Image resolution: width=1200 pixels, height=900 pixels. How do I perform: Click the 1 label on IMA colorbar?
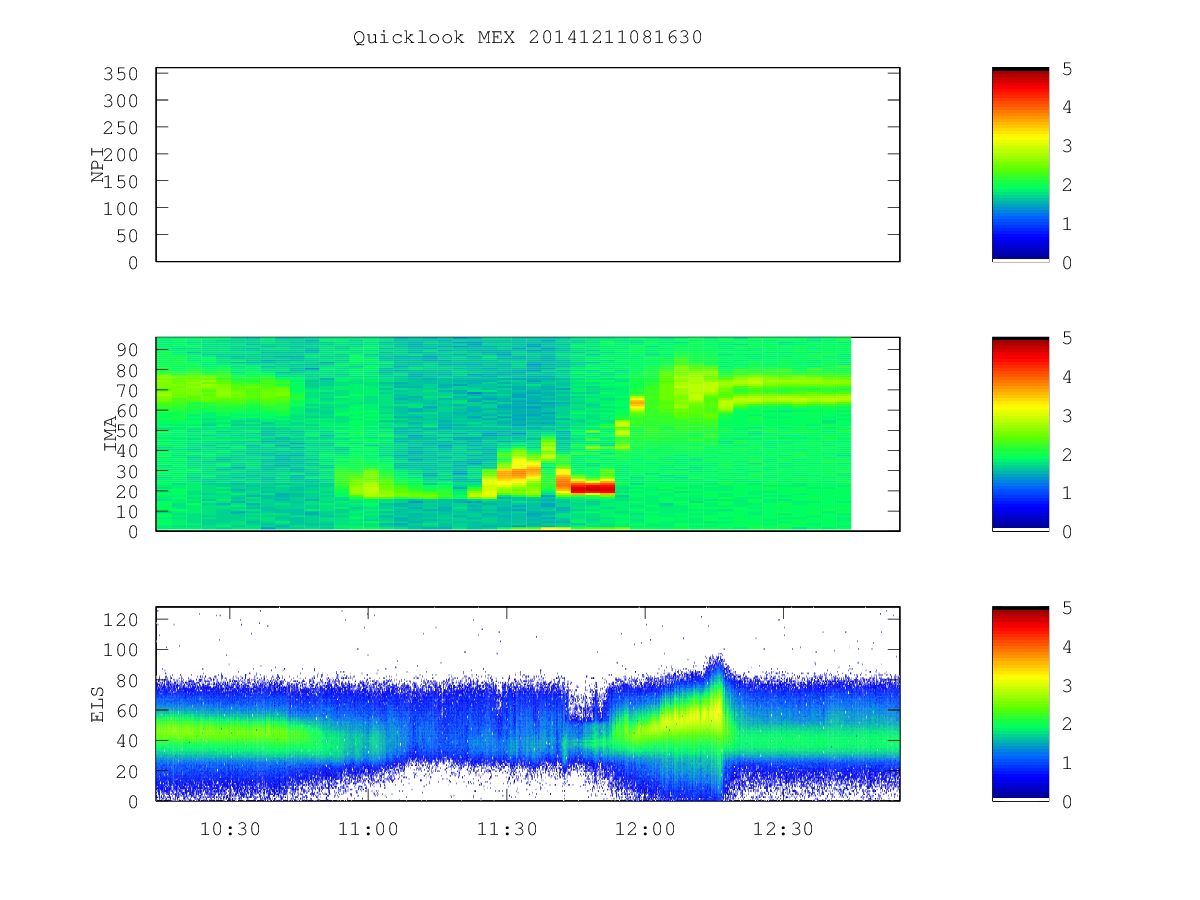pyautogui.click(x=1068, y=494)
